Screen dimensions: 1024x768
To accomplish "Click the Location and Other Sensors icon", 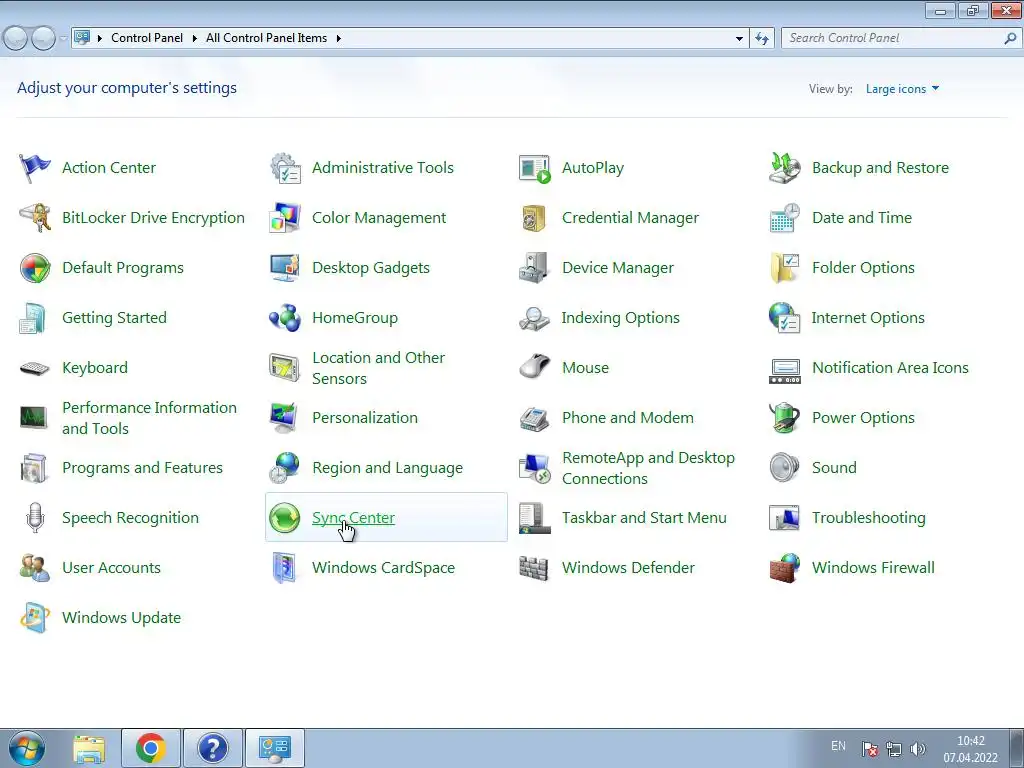I will point(285,368).
